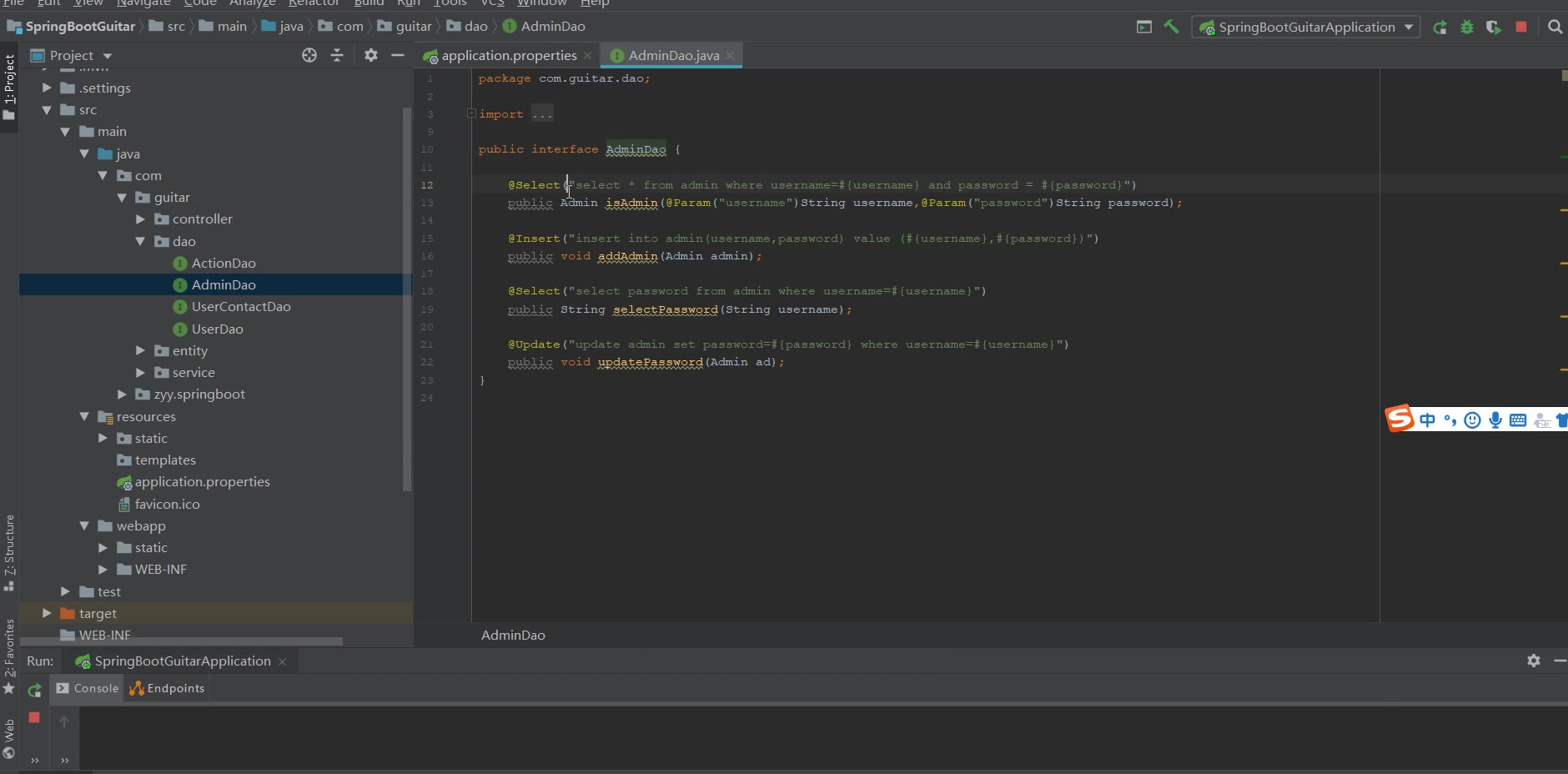Click the Build project hammer icon
The height and width of the screenshot is (774, 1568).
coord(1171,27)
